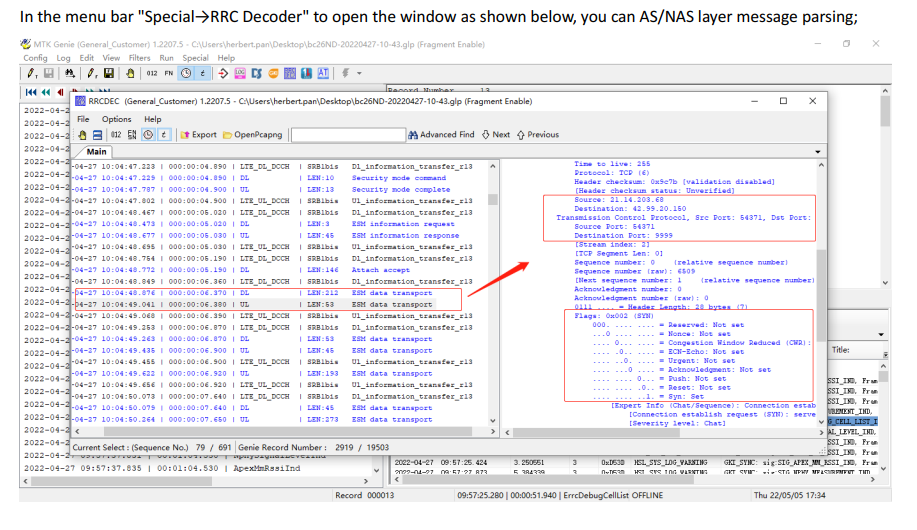This screenshot has width=917, height=530.
Task: Click the teal double-left rewind icon
Action: [x=46, y=92]
